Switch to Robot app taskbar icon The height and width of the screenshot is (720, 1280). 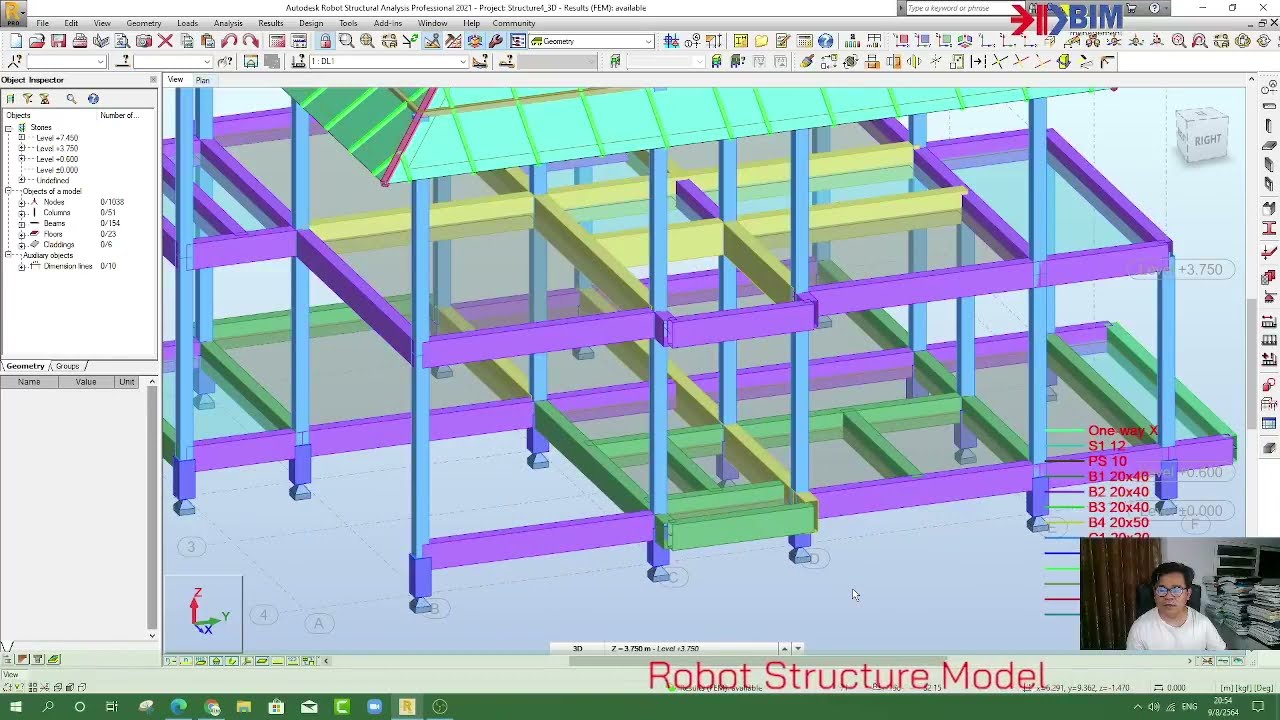click(407, 707)
